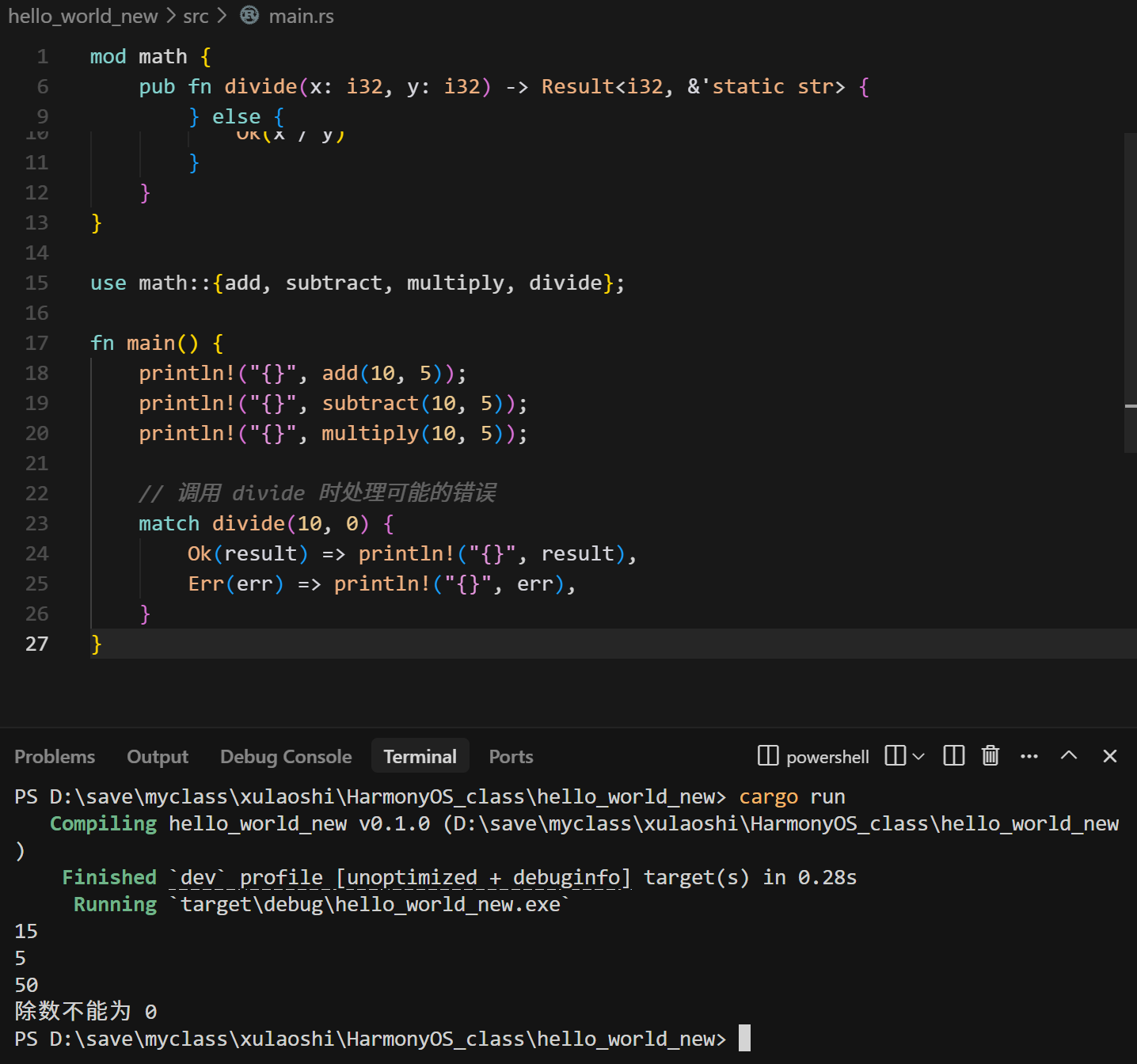Click terminal output value "50"
The image size is (1137, 1064).
(x=26, y=985)
